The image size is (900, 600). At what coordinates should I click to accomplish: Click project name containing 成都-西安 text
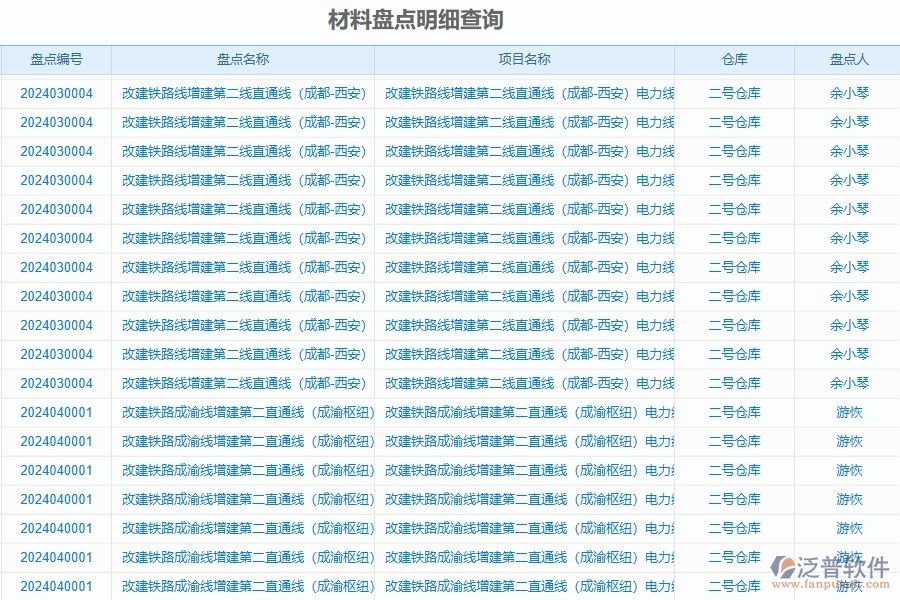524,95
